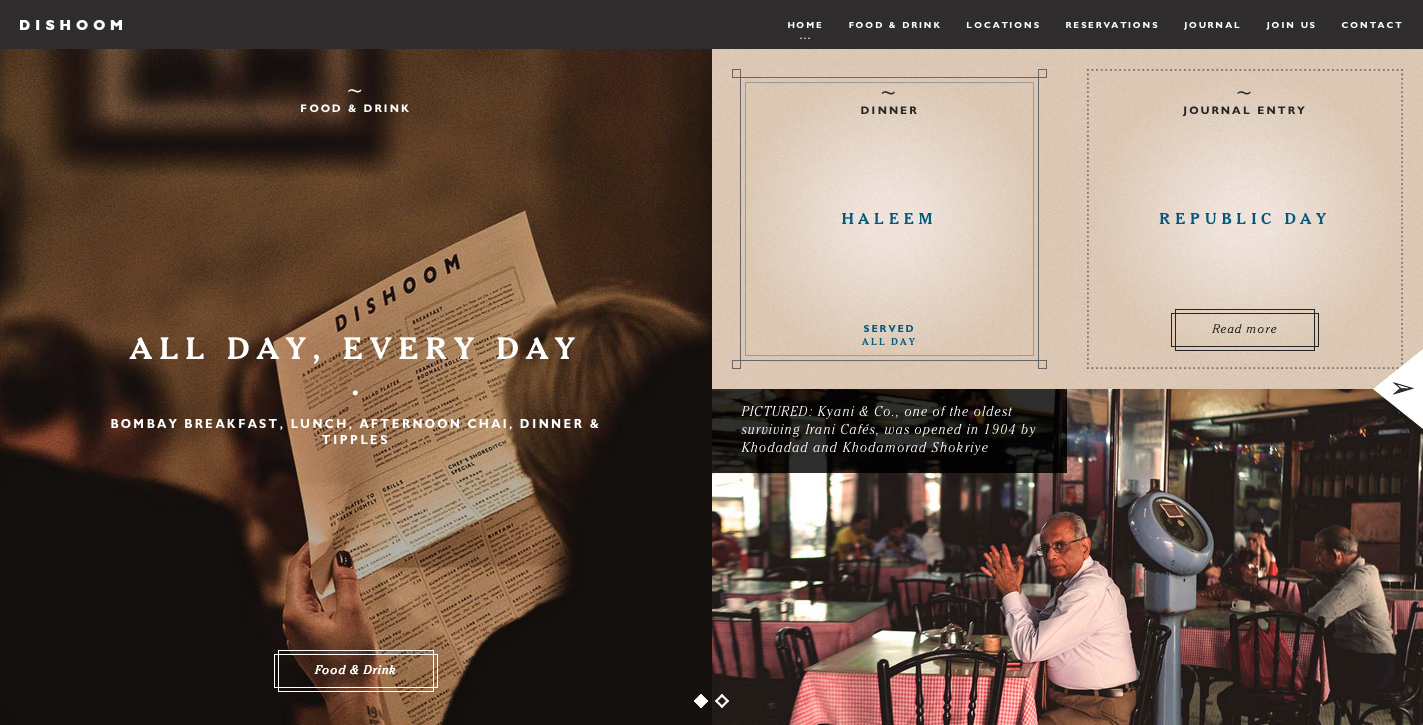This screenshot has width=1423, height=725.
Task: Click the Kyani & Co. café photo
Action: pos(1067,600)
